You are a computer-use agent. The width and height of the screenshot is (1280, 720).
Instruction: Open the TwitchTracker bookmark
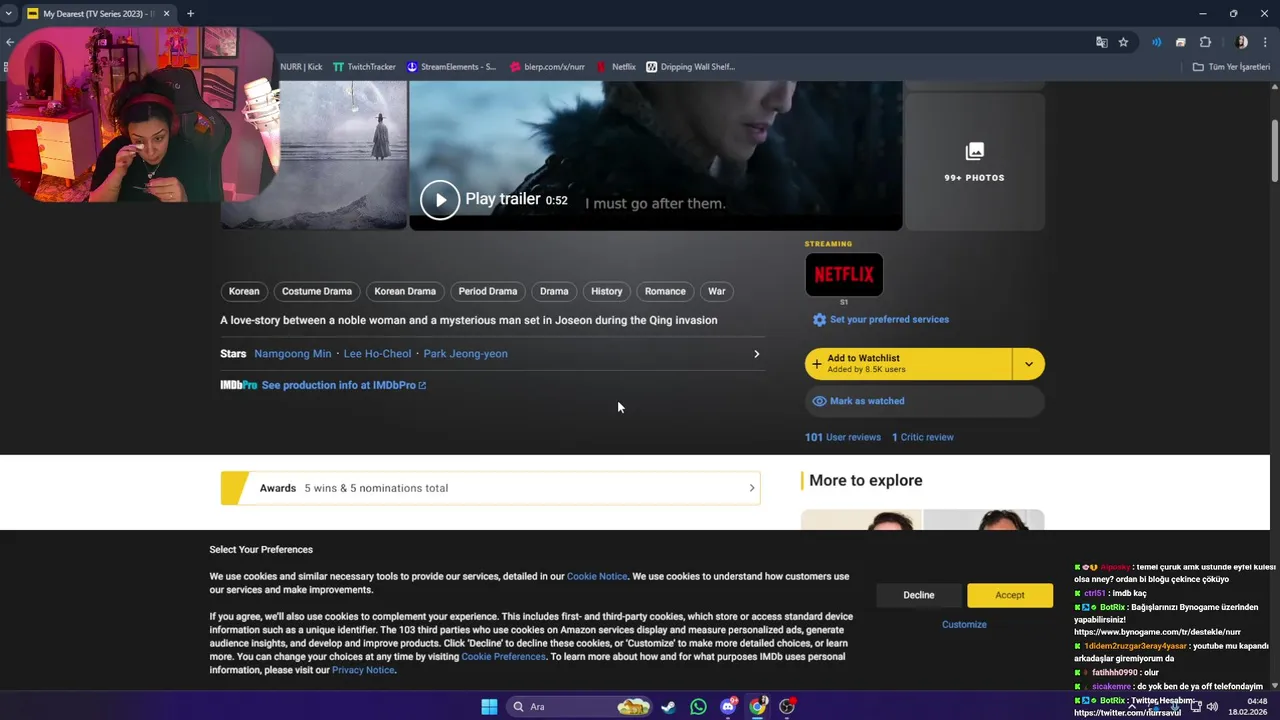(x=364, y=67)
